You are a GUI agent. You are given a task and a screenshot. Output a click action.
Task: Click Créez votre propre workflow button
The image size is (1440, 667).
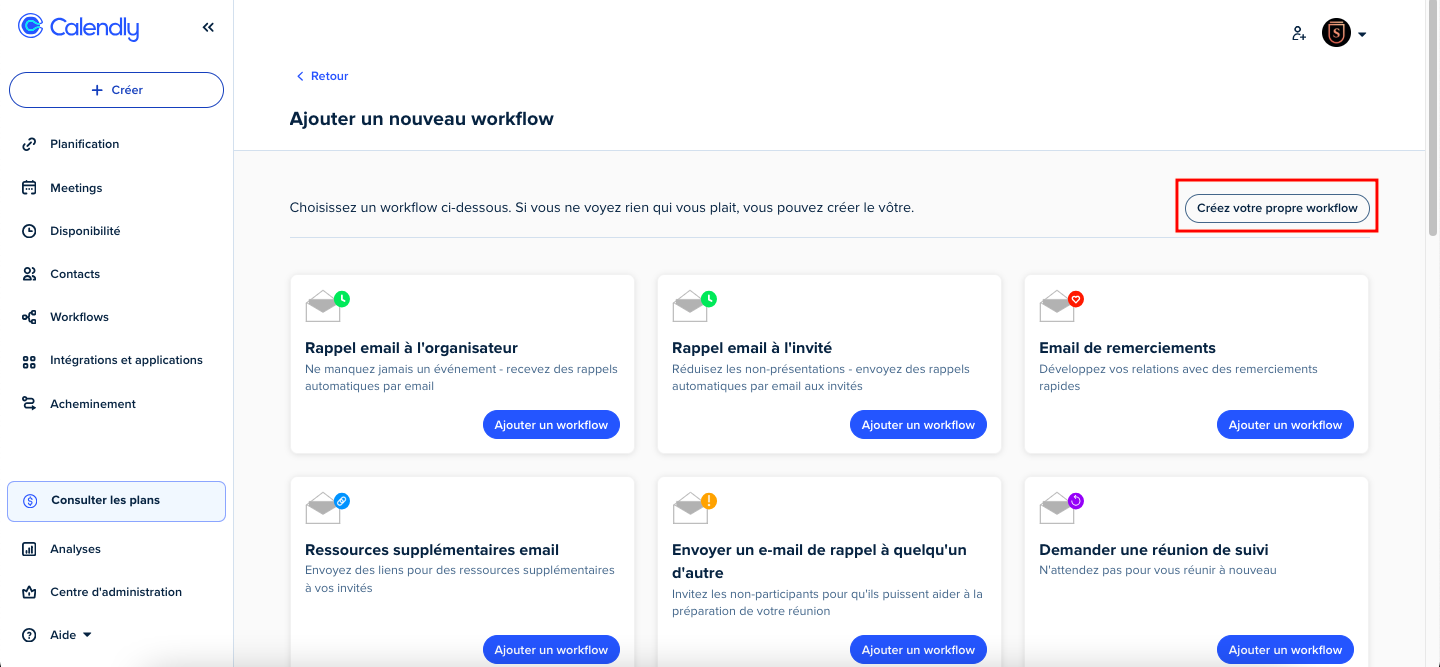click(1277, 208)
